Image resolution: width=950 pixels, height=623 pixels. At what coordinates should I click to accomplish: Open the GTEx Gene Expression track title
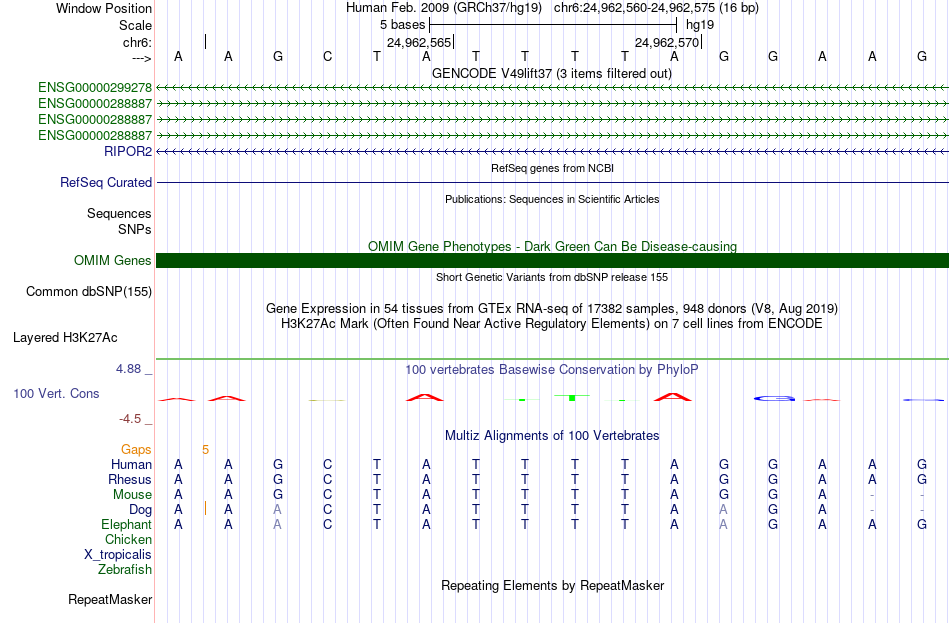tap(552, 308)
